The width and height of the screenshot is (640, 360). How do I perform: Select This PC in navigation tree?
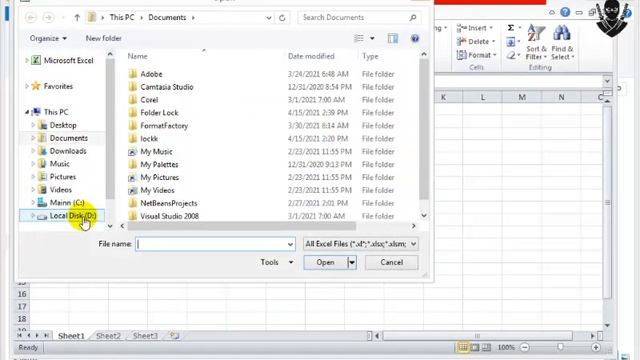tap(56, 112)
